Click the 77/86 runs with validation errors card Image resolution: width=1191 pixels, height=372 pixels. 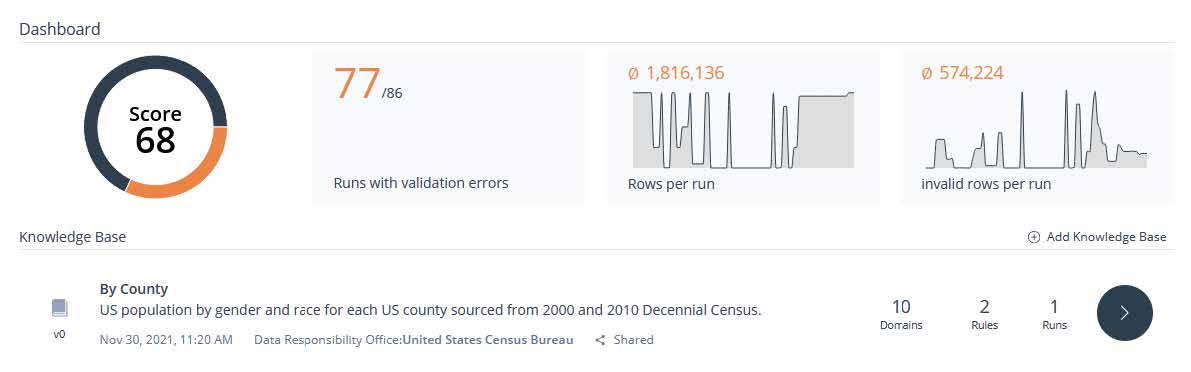click(x=448, y=128)
